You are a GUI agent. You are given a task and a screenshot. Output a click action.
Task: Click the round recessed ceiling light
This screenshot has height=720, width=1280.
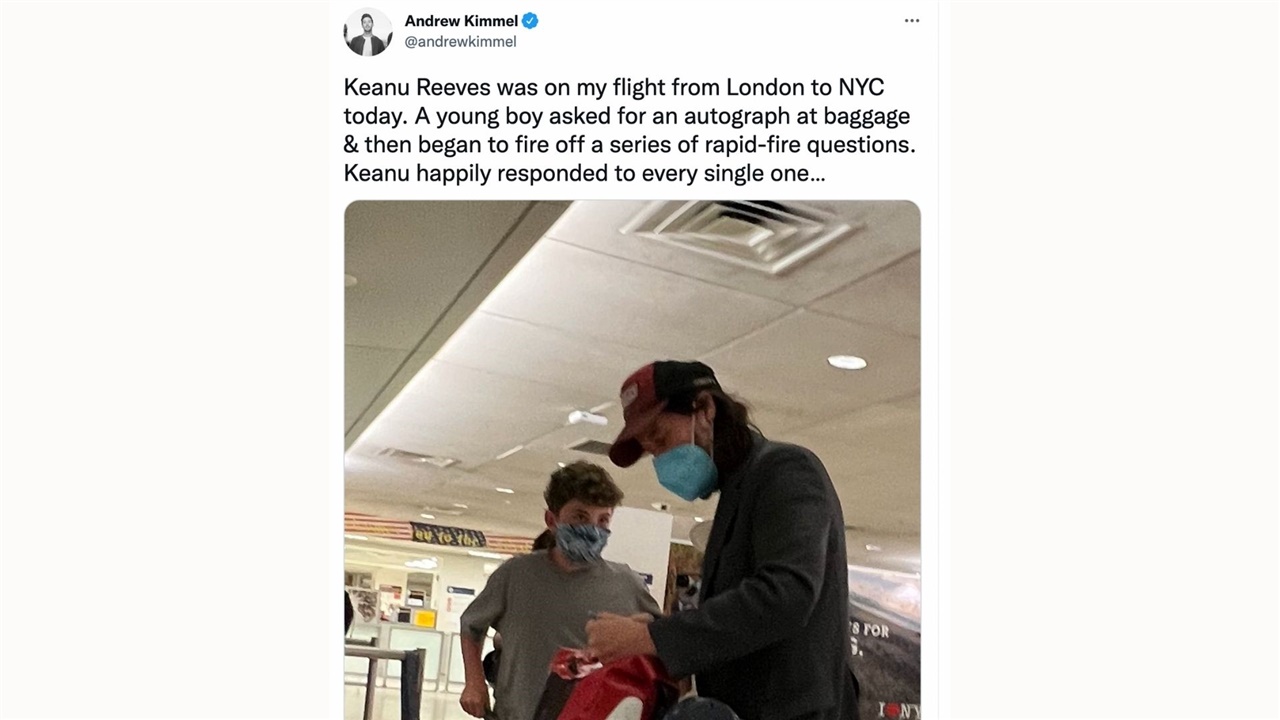[x=847, y=362]
